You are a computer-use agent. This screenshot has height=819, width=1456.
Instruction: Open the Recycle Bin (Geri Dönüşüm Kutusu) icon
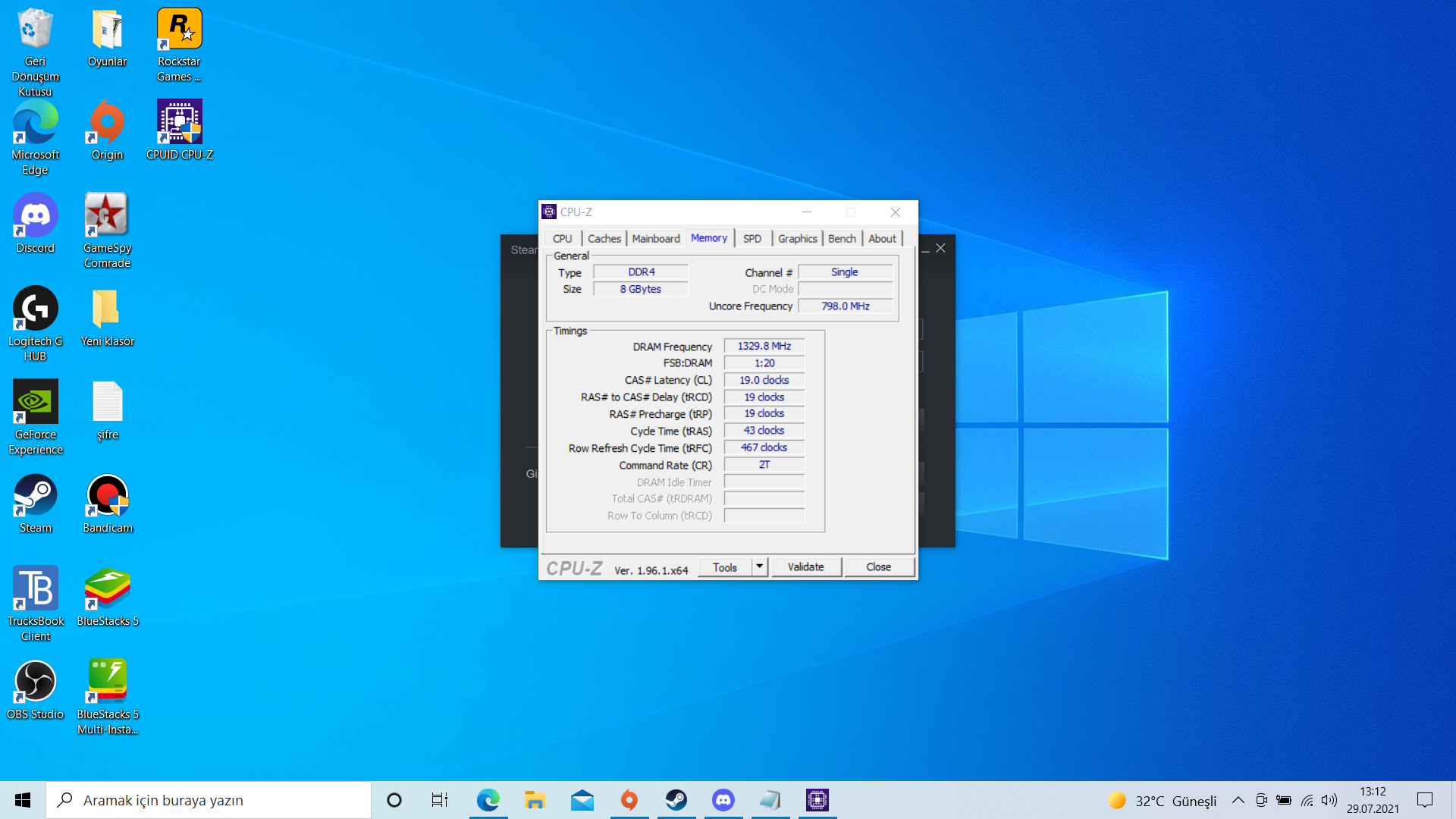[x=35, y=52]
